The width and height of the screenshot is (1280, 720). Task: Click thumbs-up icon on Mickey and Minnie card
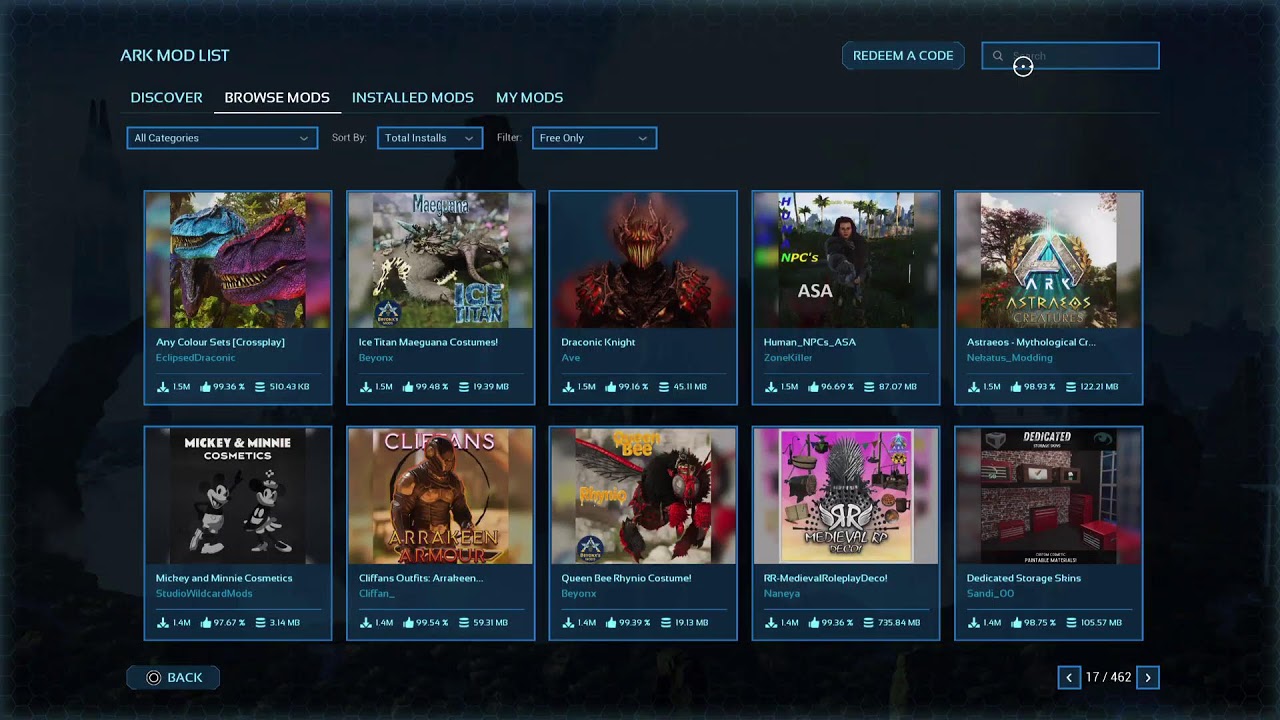[206, 623]
